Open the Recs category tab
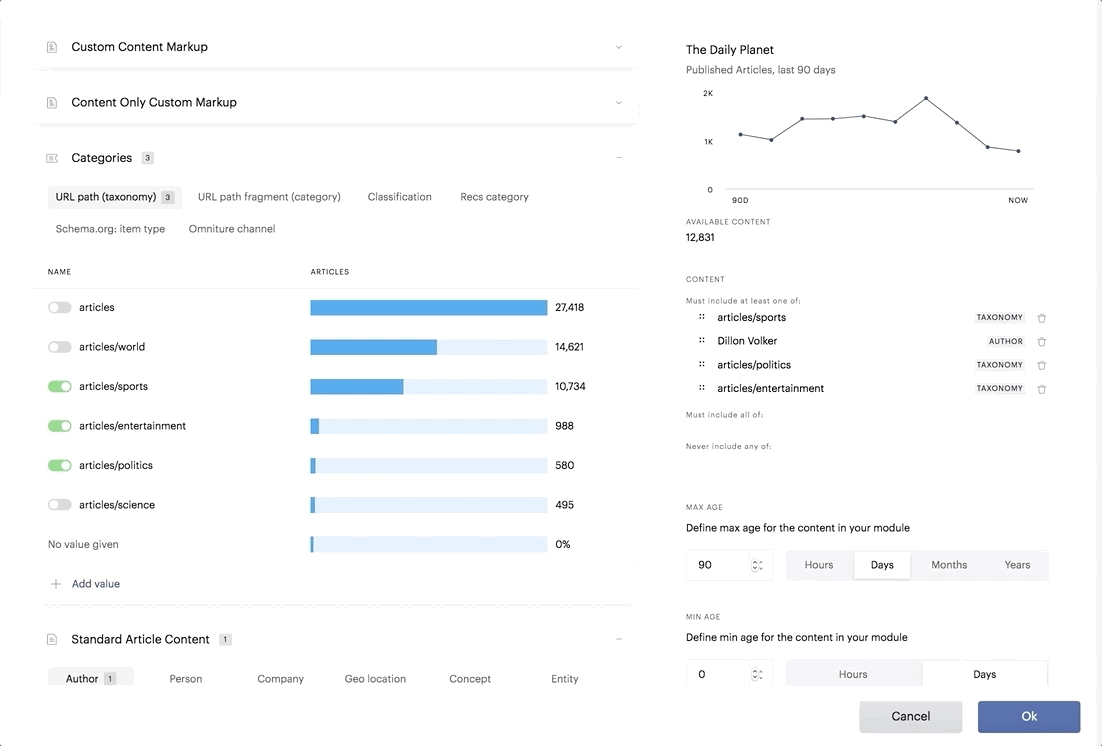 (x=494, y=197)
